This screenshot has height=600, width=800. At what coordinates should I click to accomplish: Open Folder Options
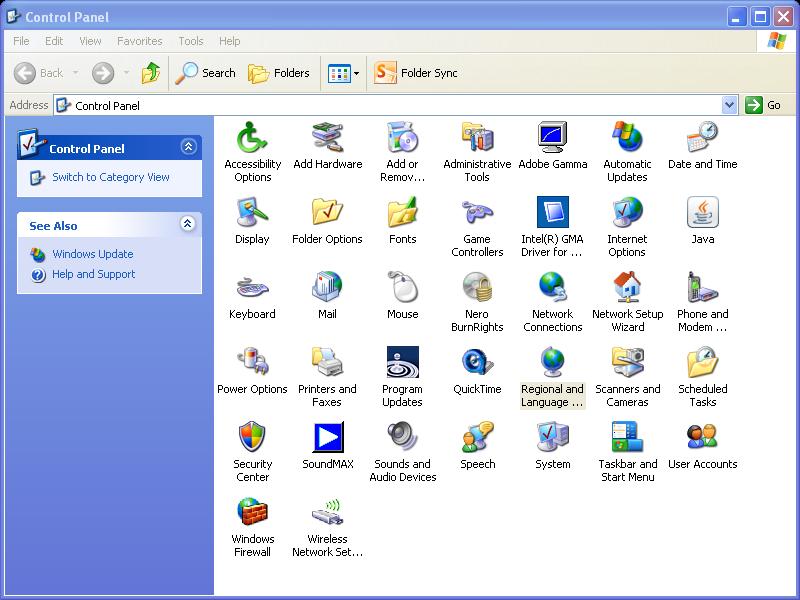click(327, 220)
